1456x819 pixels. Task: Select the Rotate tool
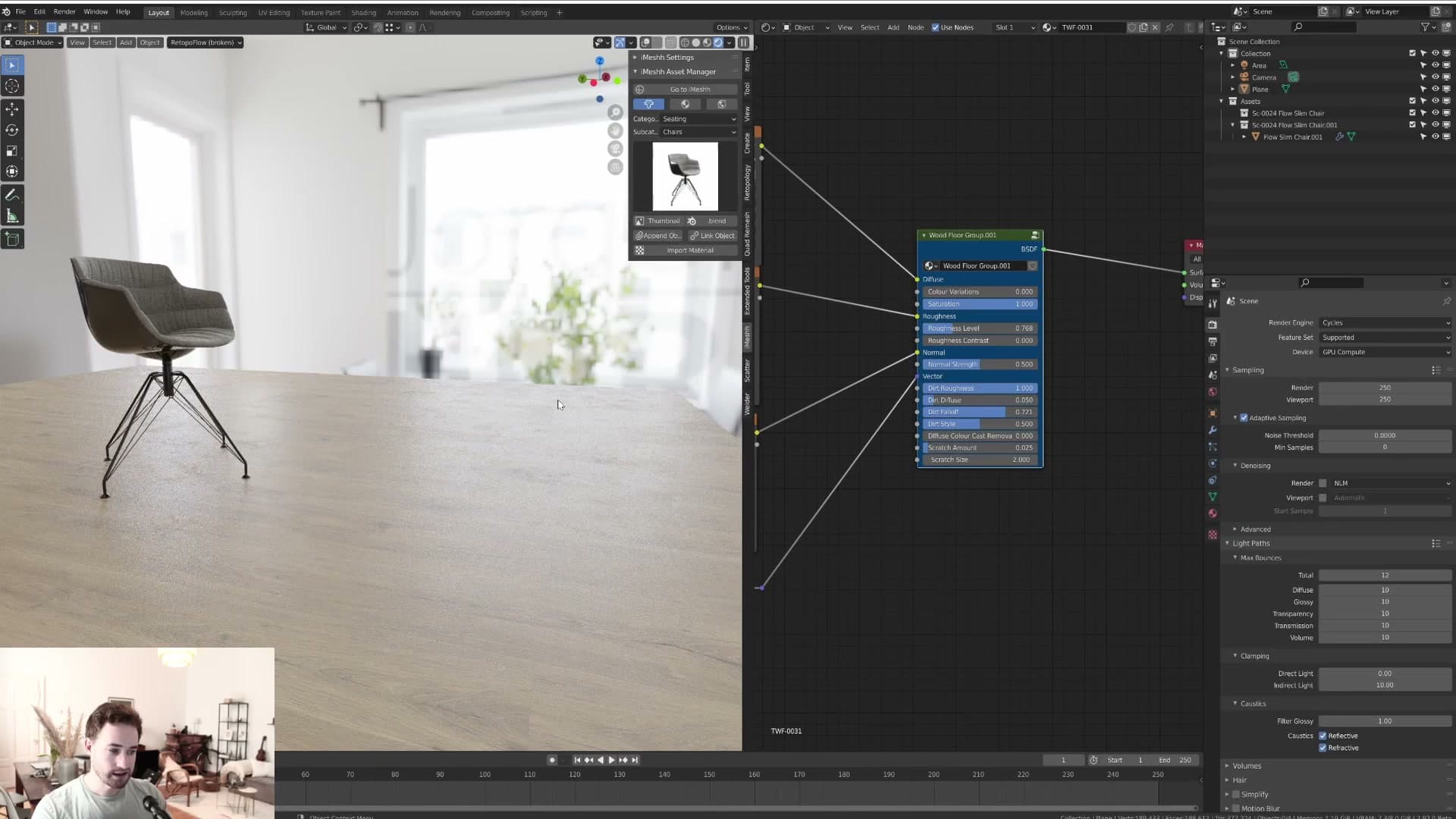coord(12,130)
